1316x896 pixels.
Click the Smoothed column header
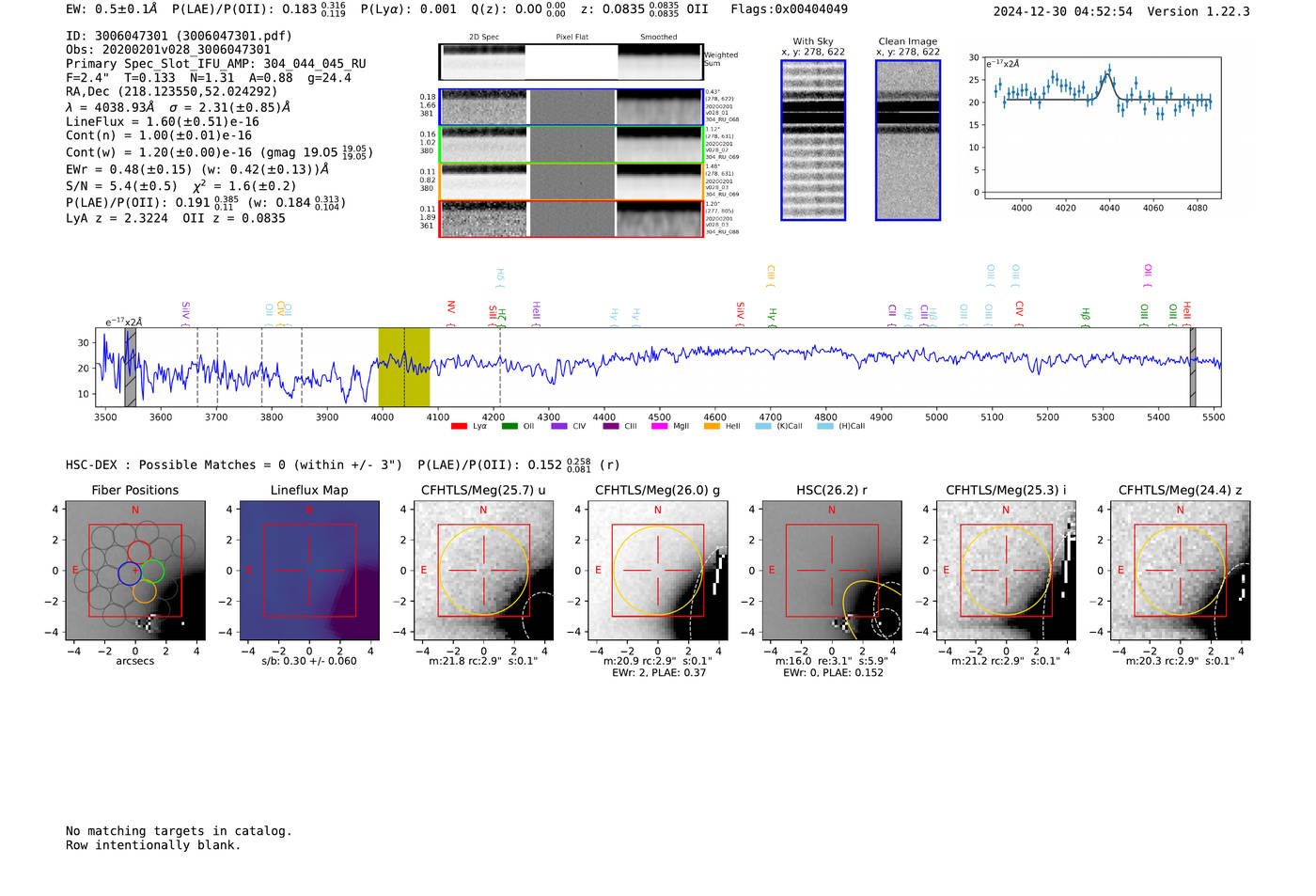coord(659,38)
